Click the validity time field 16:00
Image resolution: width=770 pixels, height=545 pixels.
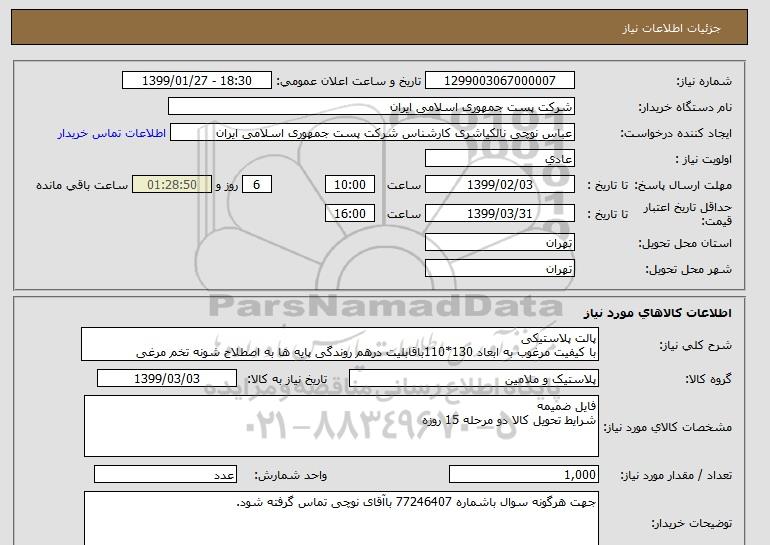pyautogui.click(x=350, y=214)
